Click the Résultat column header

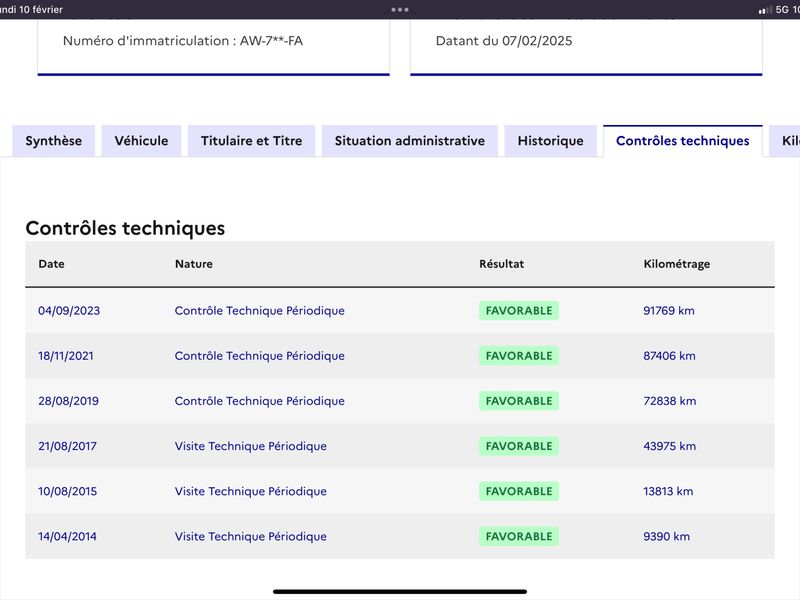pyautogui.click(x=502, y=264)
